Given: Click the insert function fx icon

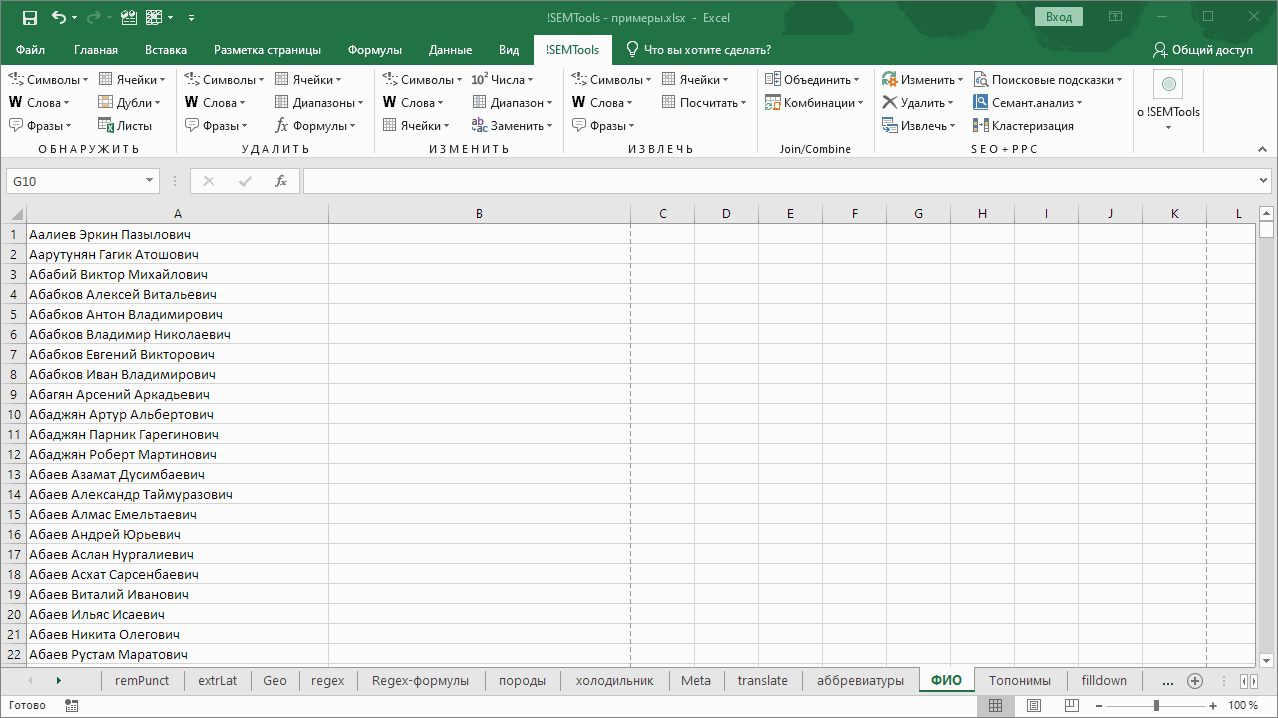Looking at the screenshot, I should point(281,181).
